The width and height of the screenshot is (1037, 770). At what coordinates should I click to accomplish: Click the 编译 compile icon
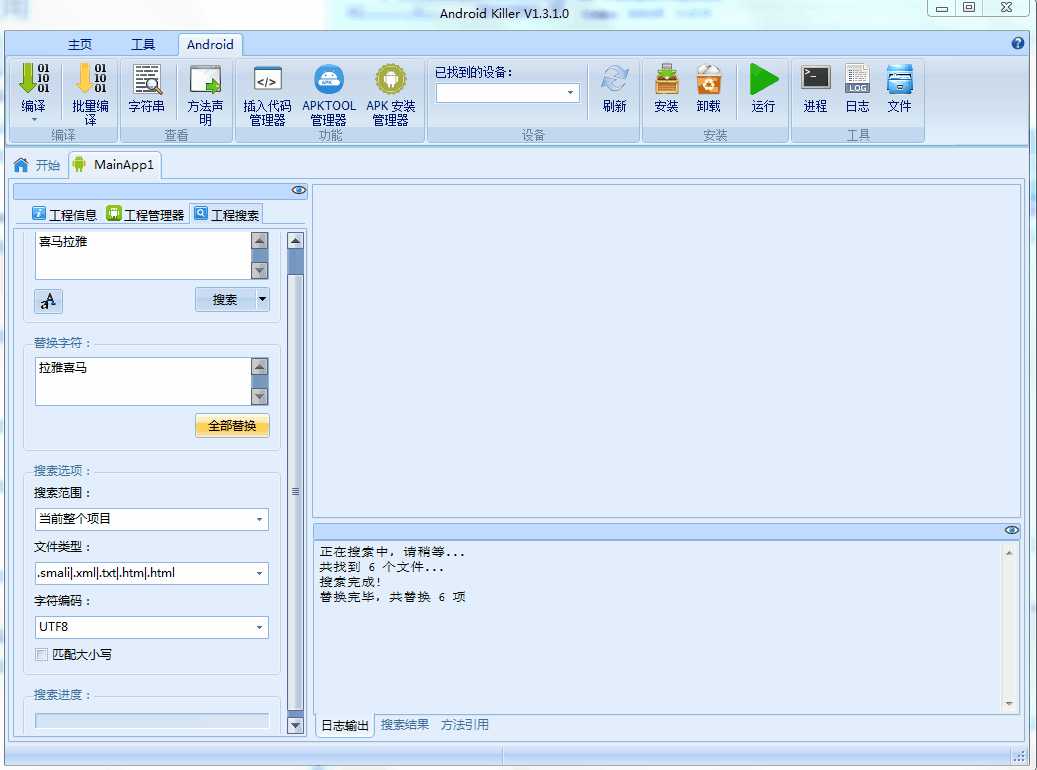pyautogui.click(x=33, y=87)
